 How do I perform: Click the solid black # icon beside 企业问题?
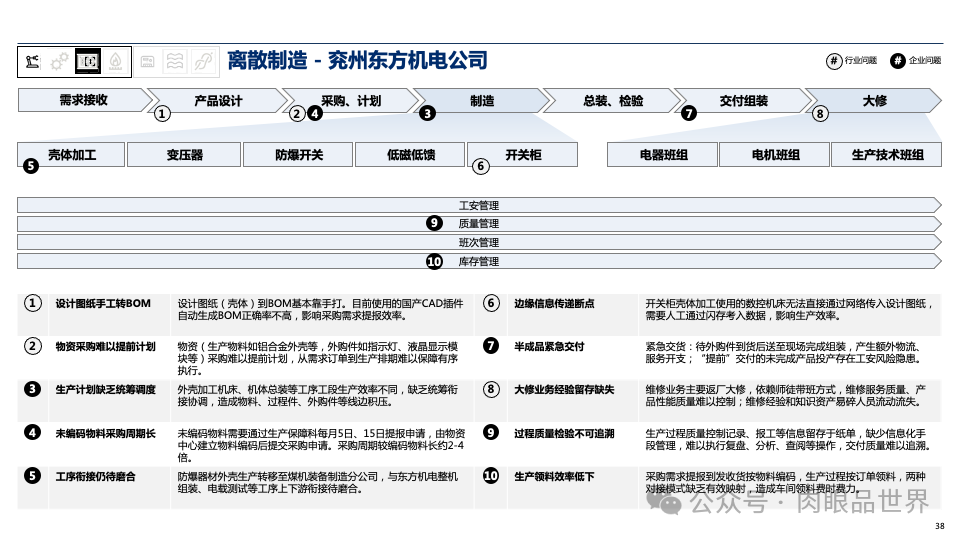point(898,61)
